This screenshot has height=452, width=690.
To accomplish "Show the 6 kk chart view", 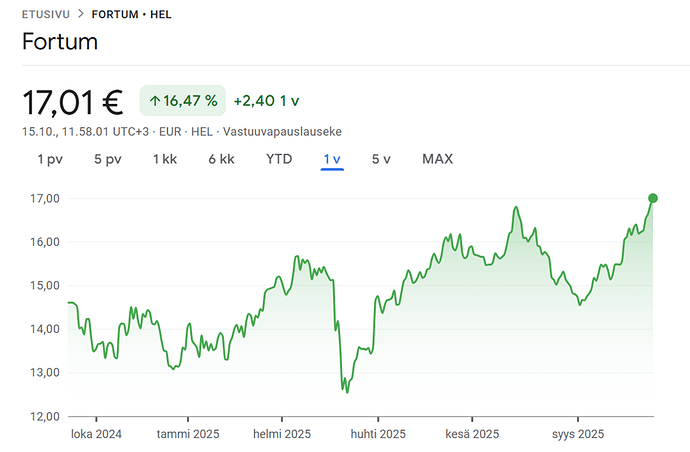I will [x=221, y=159].
